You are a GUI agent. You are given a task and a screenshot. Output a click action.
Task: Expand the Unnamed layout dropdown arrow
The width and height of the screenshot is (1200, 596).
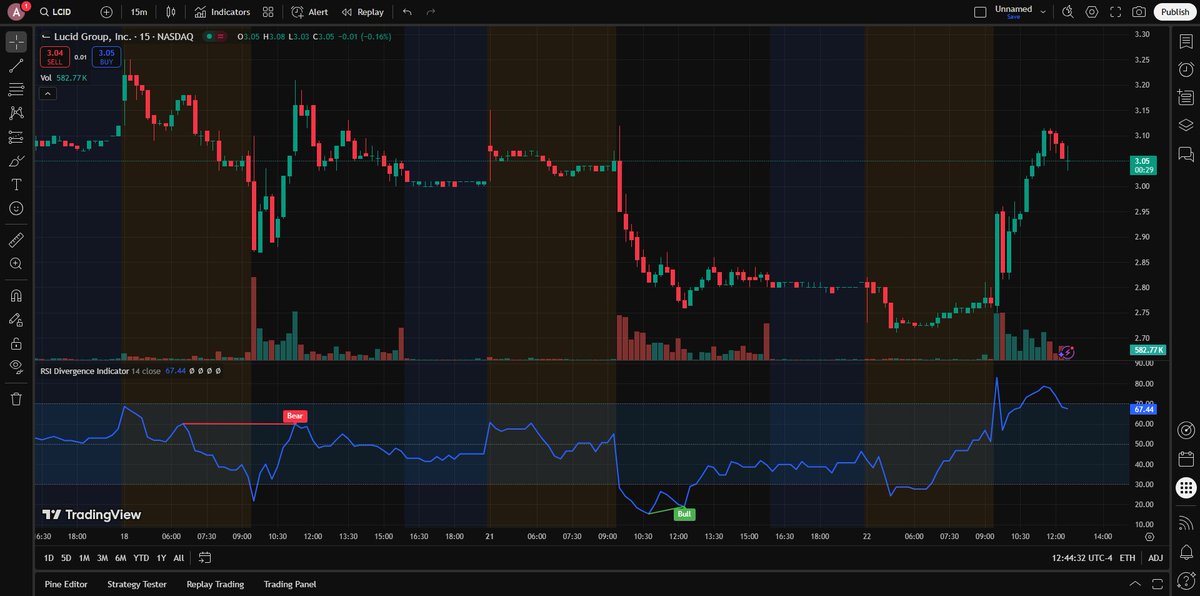[1043, 12]
